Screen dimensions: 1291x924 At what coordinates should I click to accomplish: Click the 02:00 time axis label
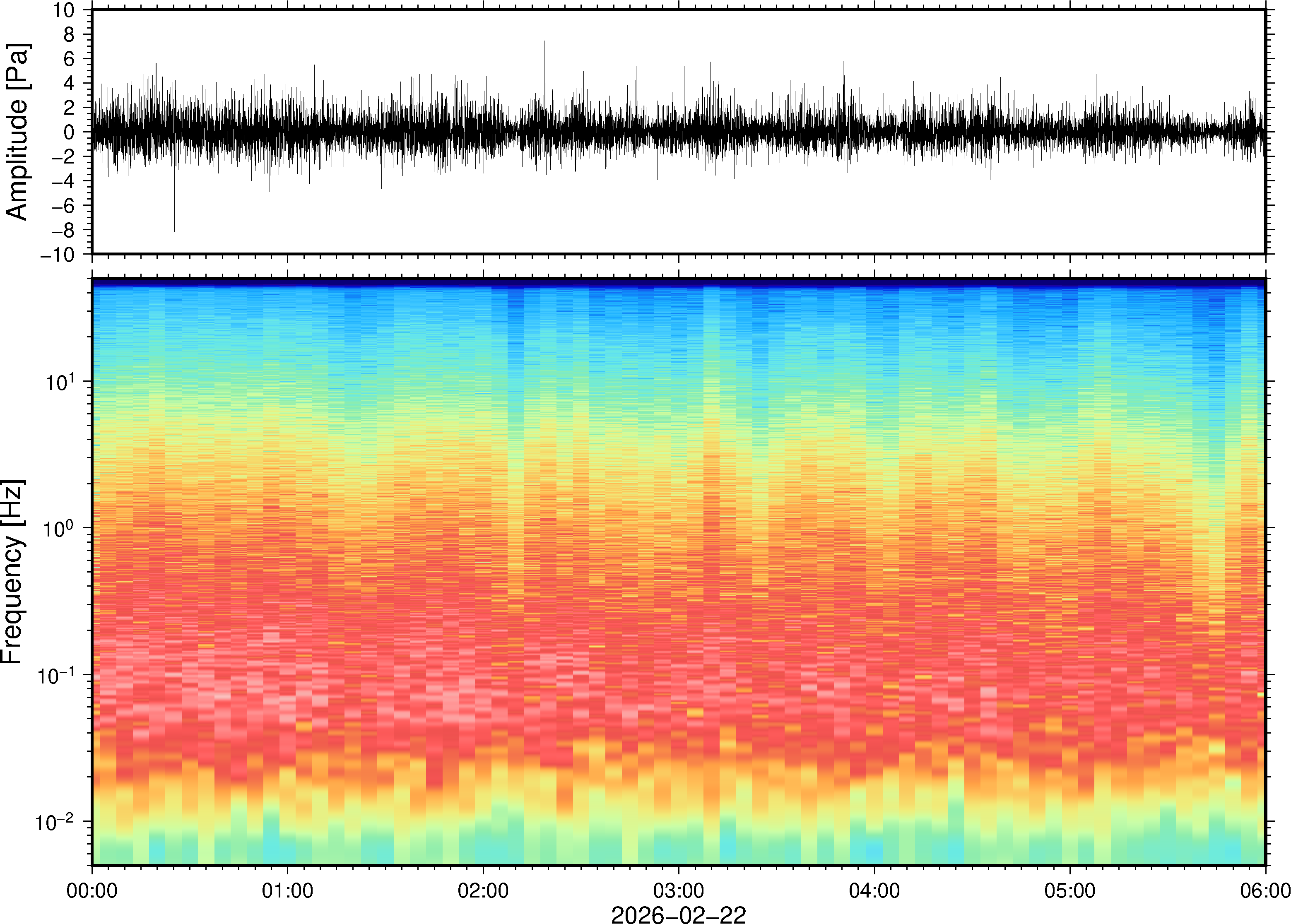[483, 890]
